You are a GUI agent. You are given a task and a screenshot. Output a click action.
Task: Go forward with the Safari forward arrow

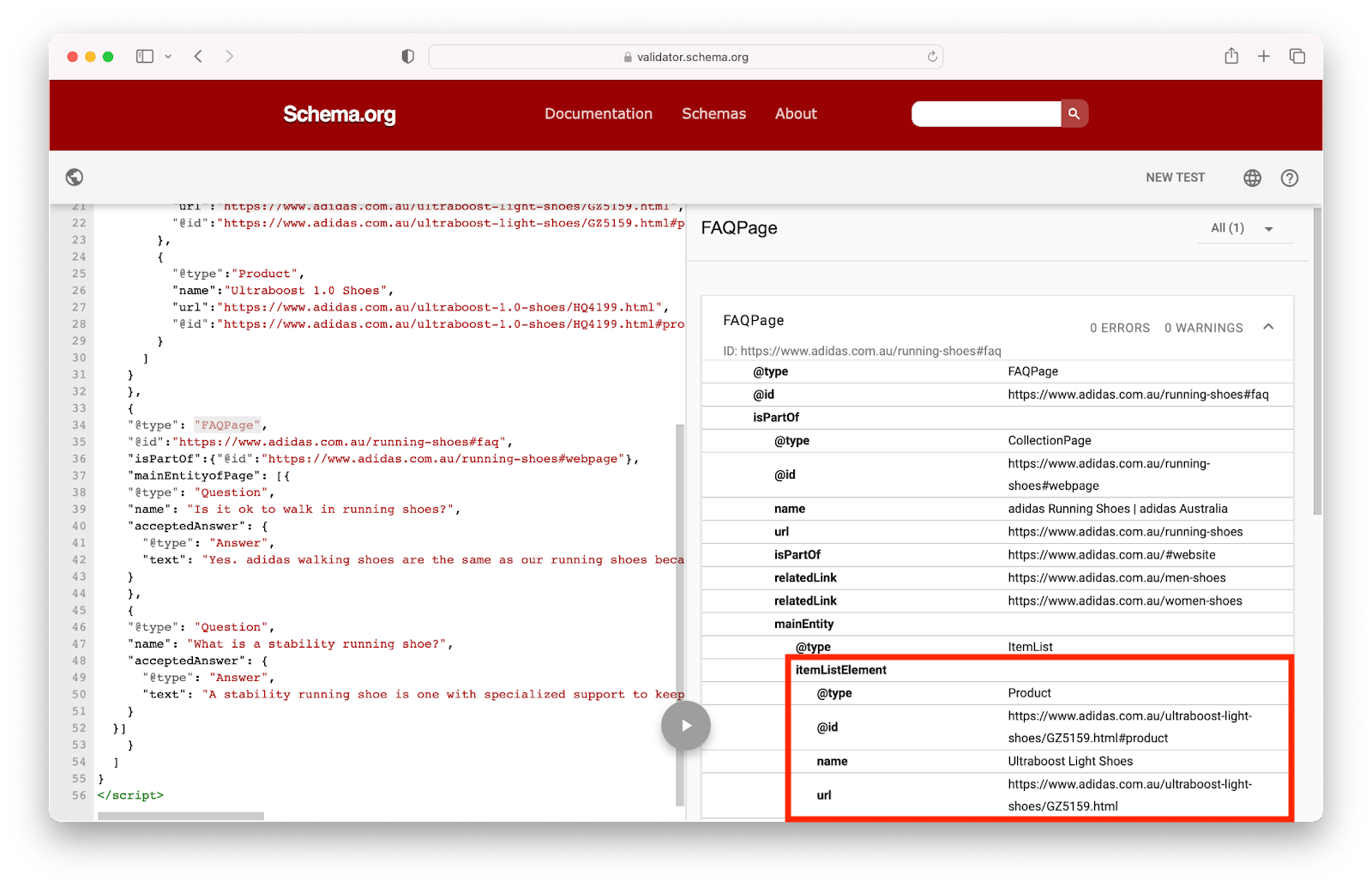(229, 57)
